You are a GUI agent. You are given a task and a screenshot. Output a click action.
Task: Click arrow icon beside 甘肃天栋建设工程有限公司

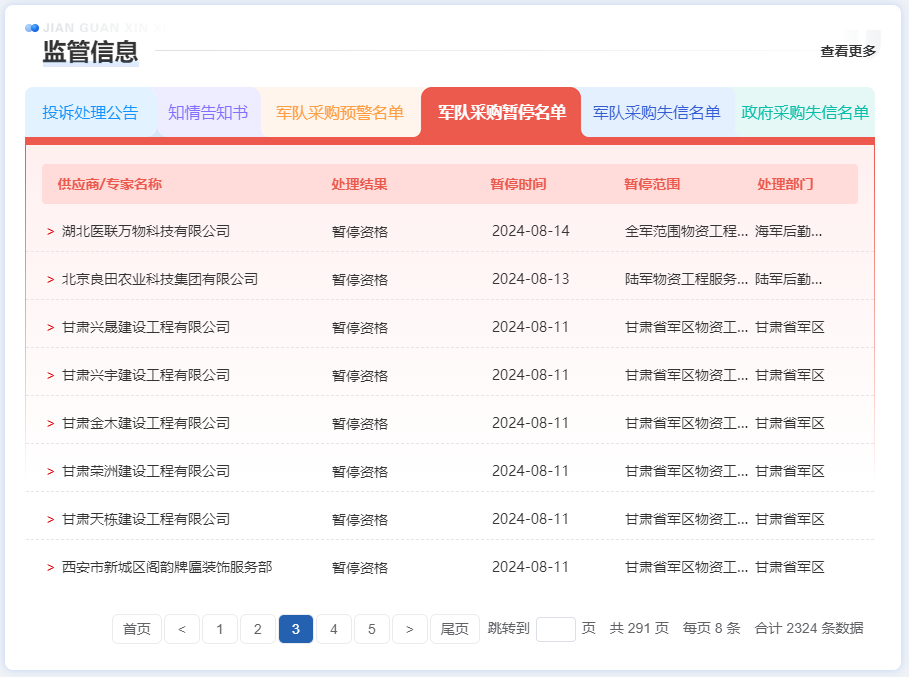point(50,520)
